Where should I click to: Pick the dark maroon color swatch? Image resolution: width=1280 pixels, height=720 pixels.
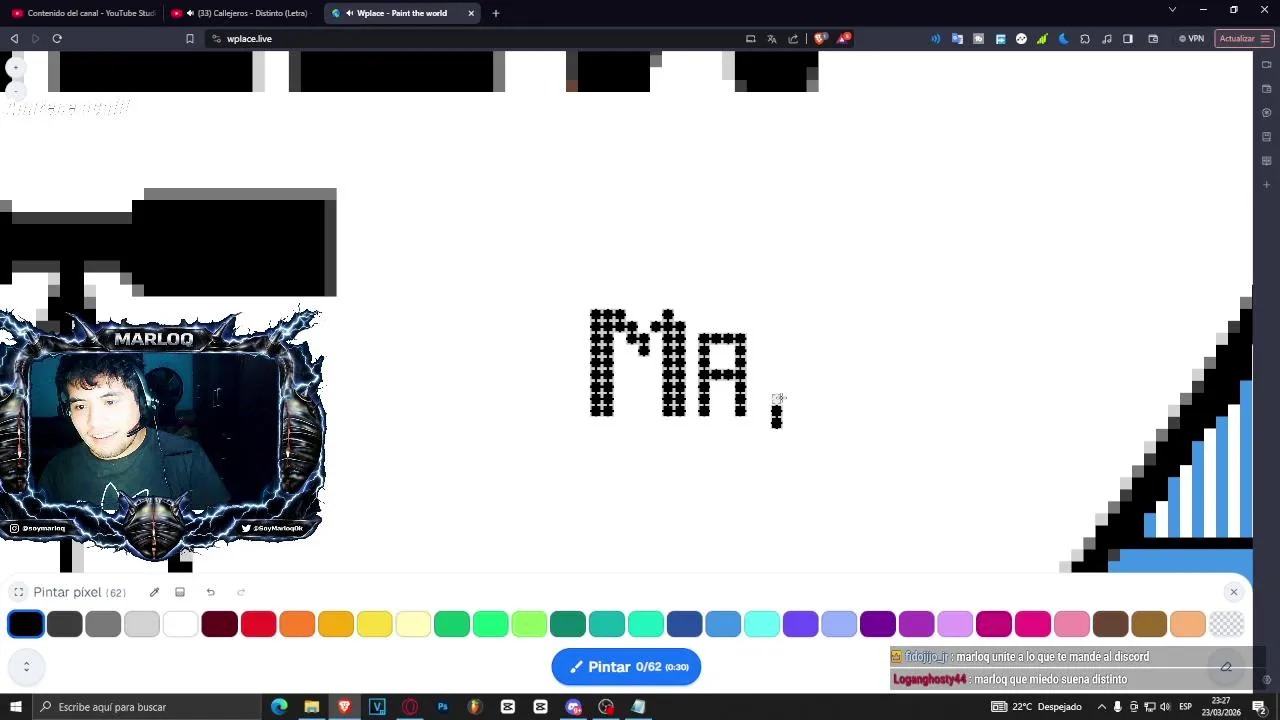219,624
